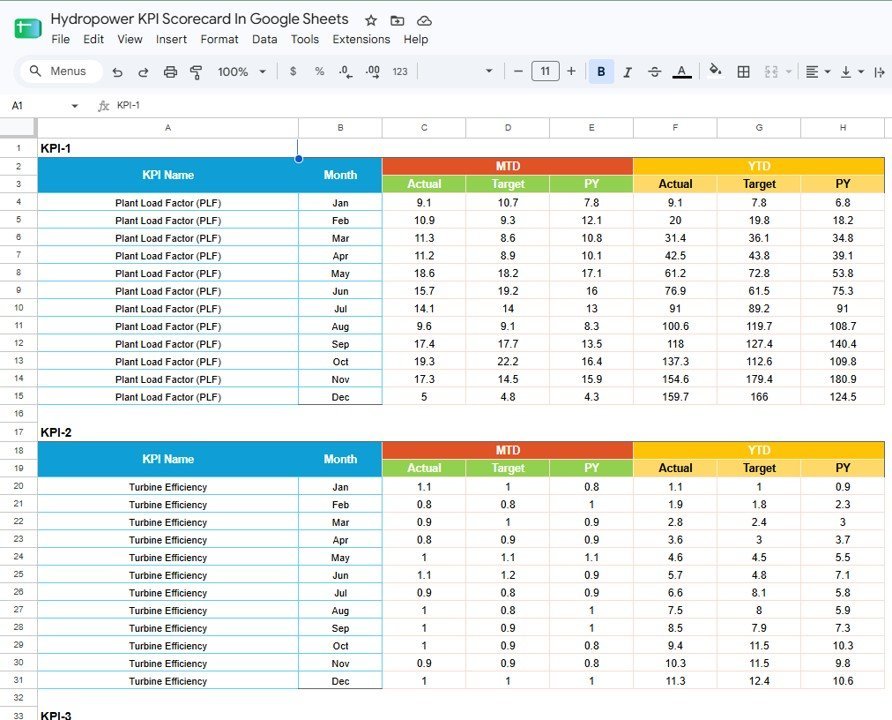Open the 123 number format menu
892x720 pixels.
point(400,72)
